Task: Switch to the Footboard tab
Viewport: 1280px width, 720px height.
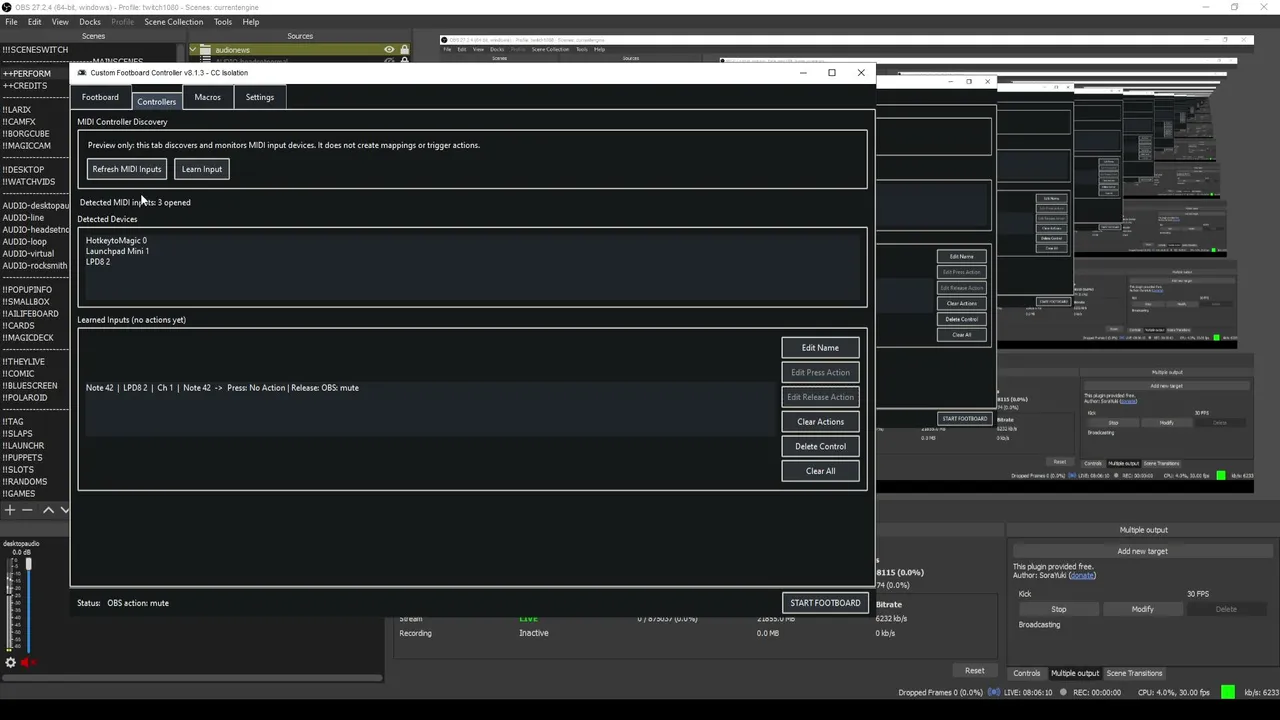Action: (x=100, y=97)
